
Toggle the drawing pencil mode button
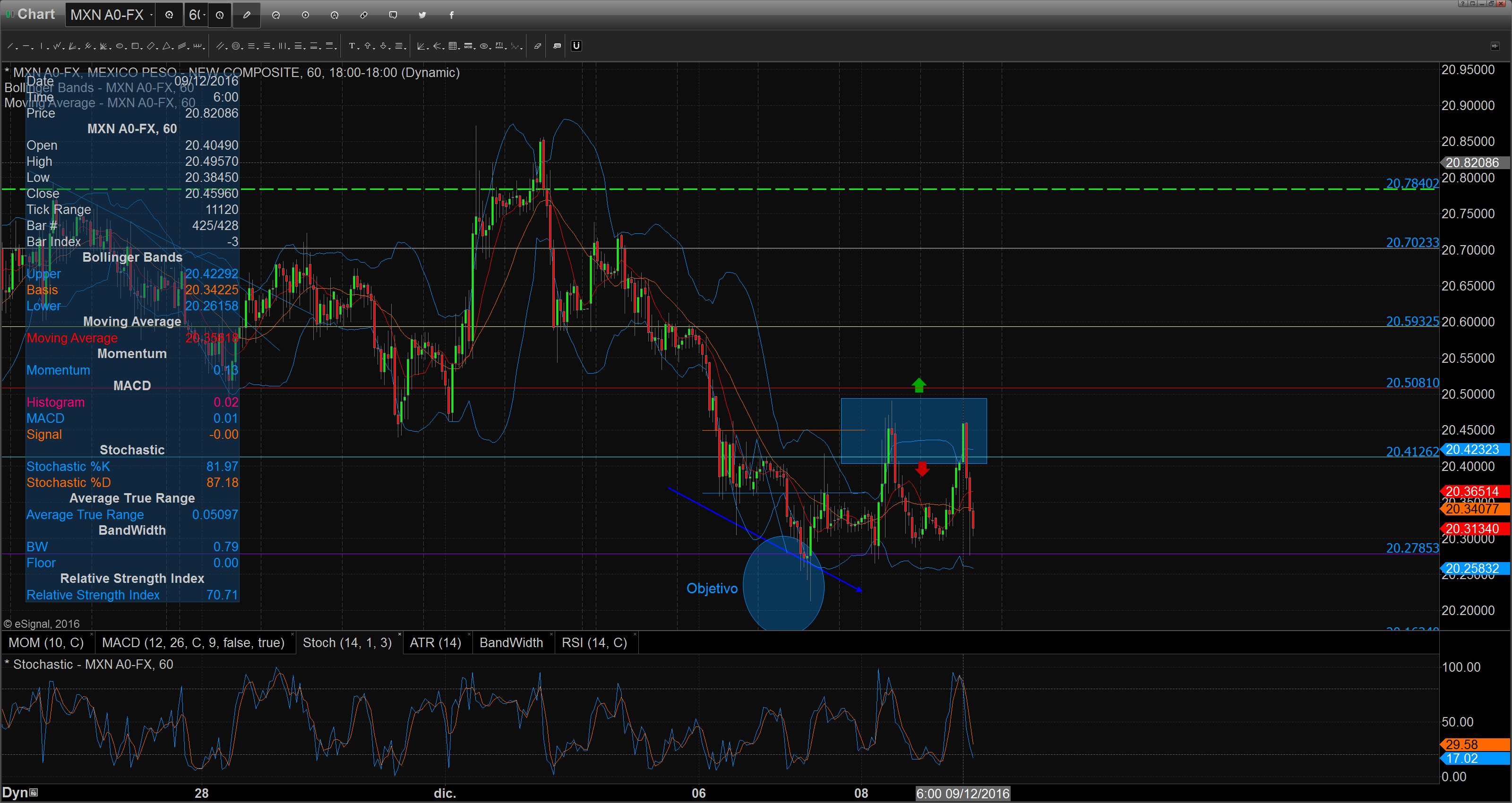pos(247,15)
